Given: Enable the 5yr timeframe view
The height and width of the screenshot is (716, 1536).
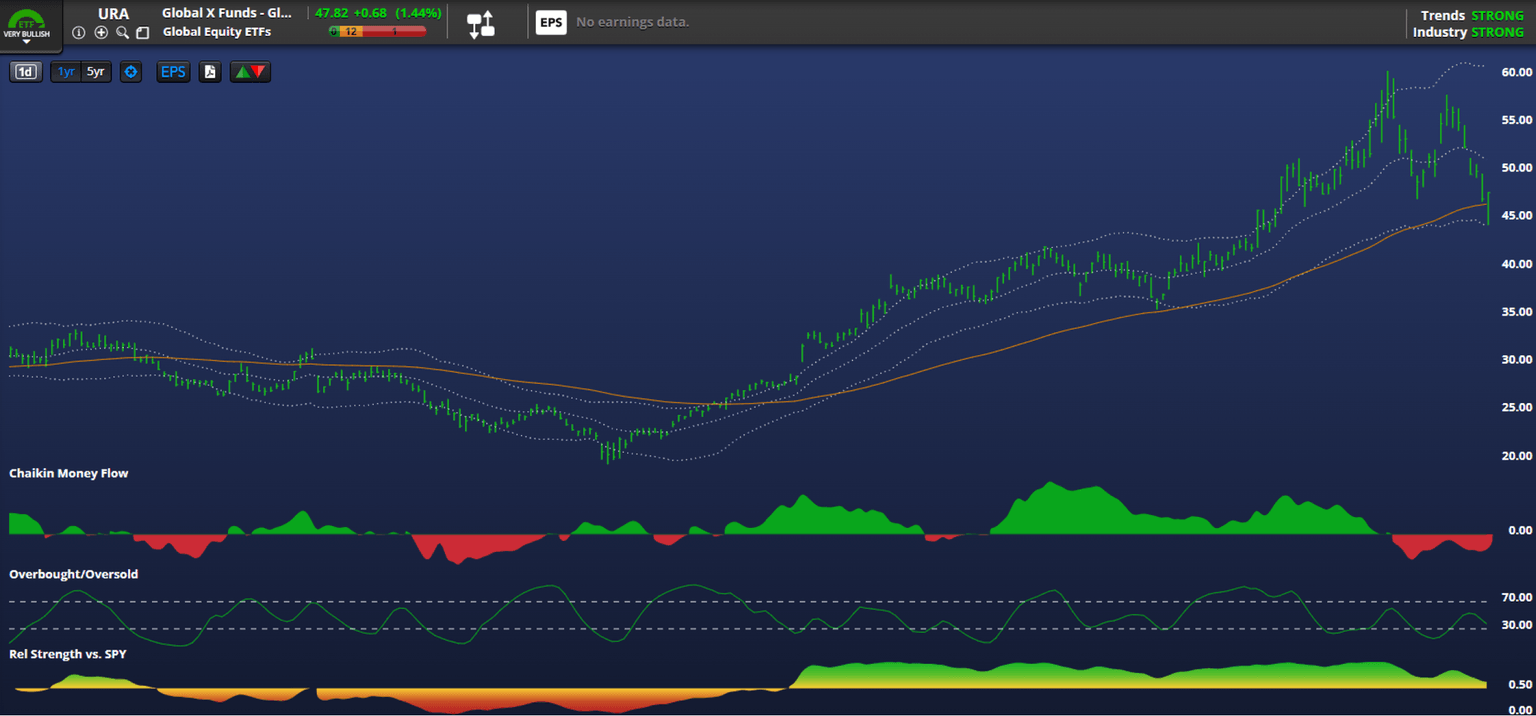Looking at the screenshot, I should (x=95, y=71).
